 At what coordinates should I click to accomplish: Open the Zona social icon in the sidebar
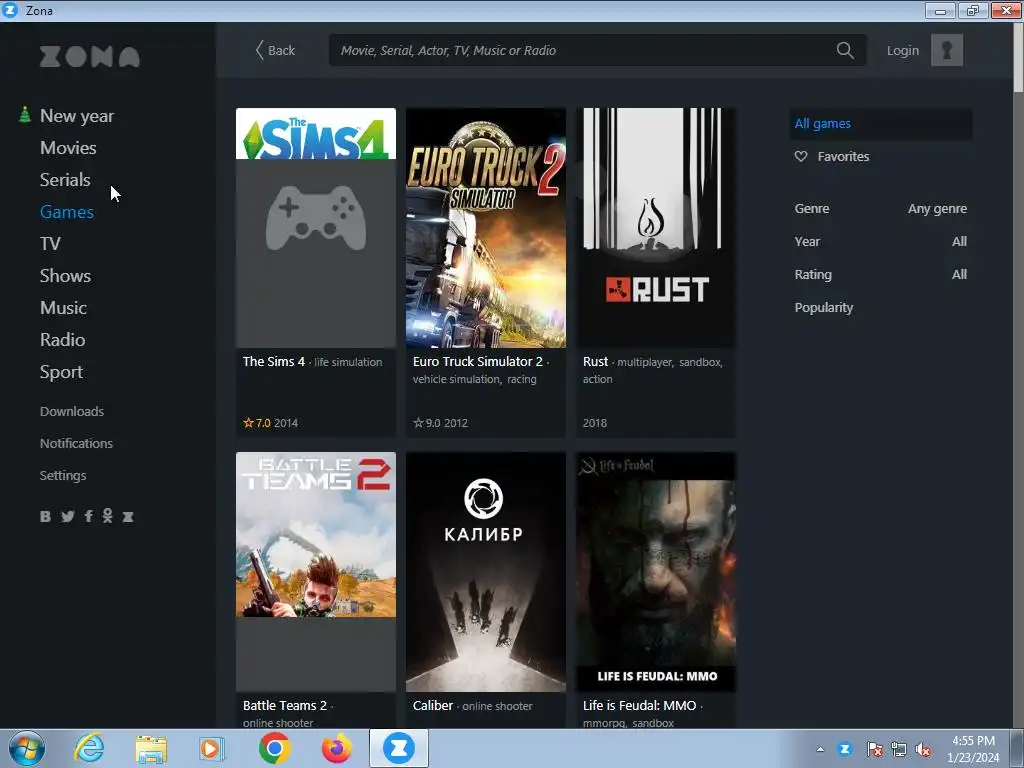point(128,517)
